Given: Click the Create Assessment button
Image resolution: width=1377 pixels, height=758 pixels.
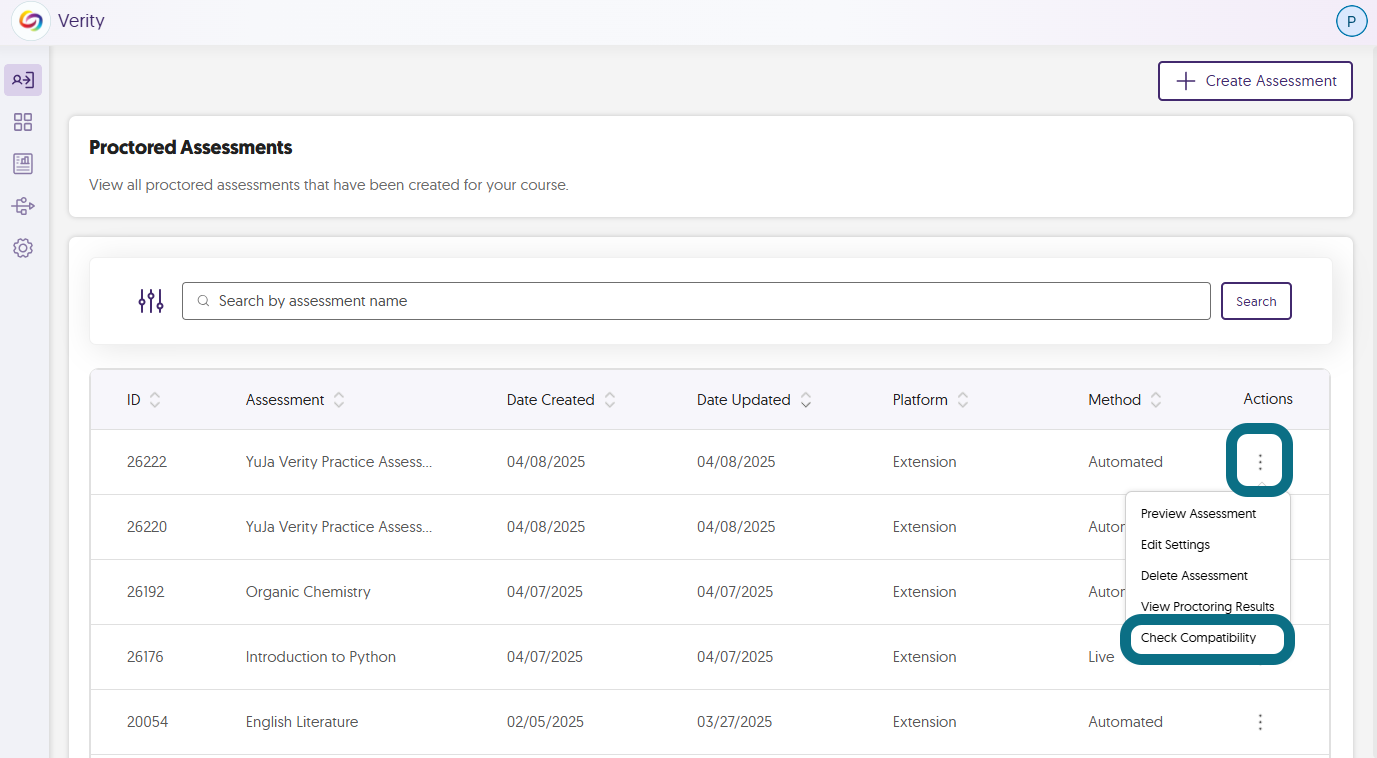Looking at the screenshot, I should (x=1255, y=81).
